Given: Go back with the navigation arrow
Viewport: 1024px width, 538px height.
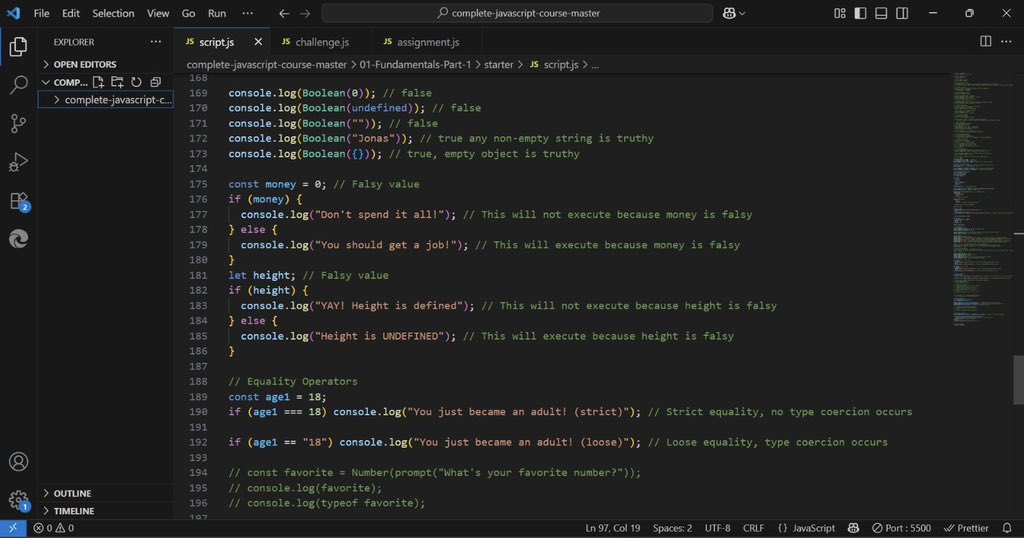Looking at the screenshot, I should (x=283, y=13).
